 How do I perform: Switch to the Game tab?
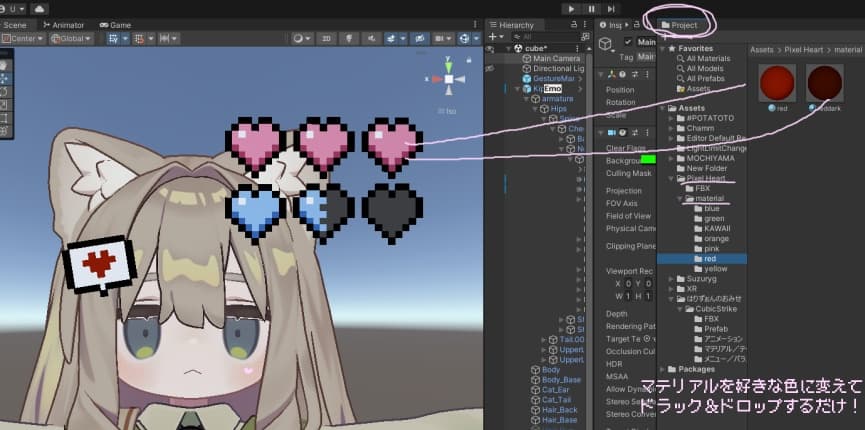click(115, 25)
